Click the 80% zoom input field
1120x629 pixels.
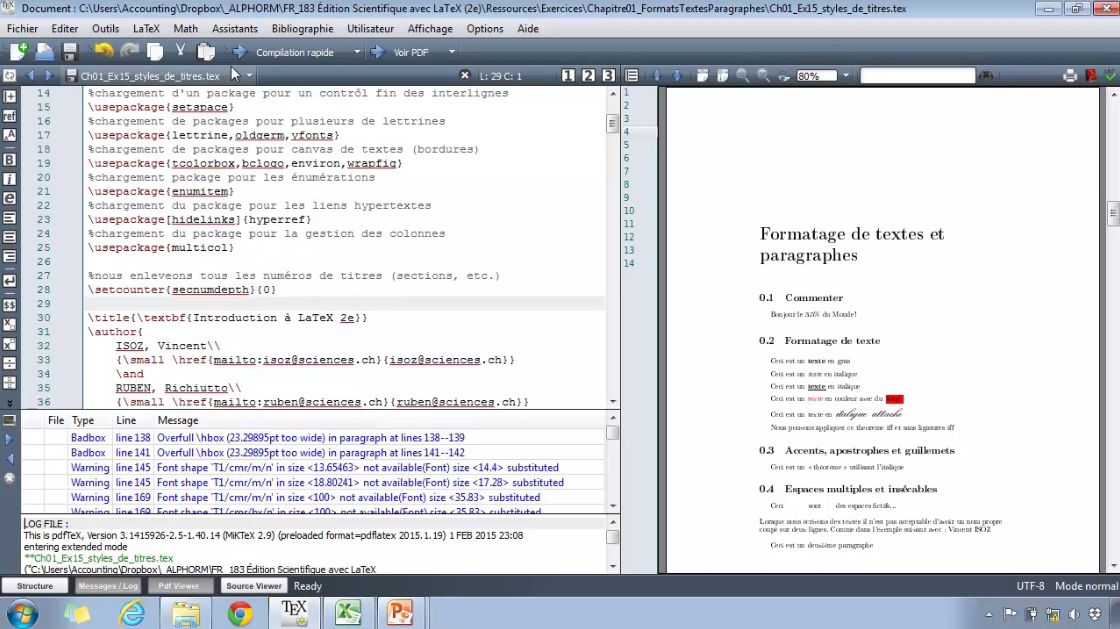pyautogui.click(x=816, y=76)
